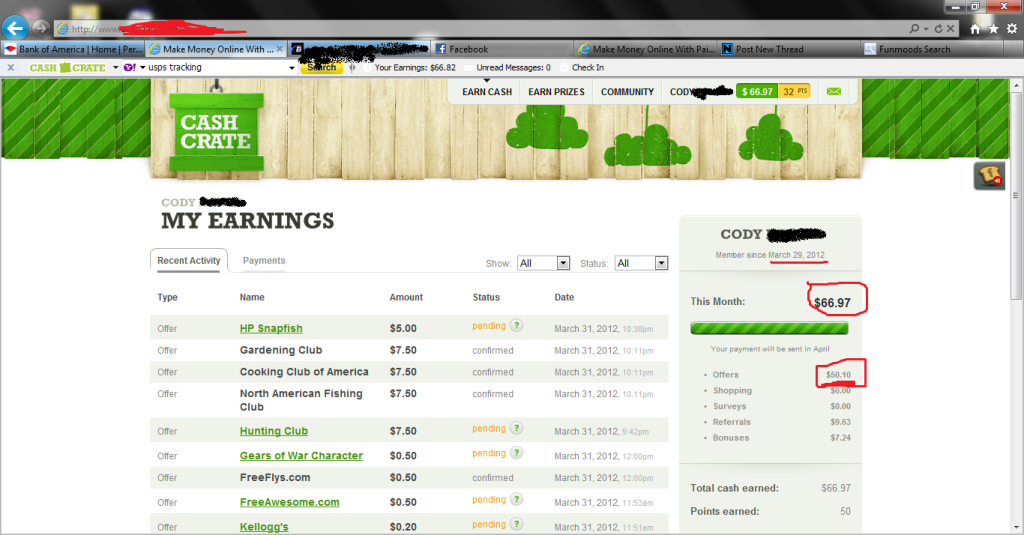
Task: Open Favorites star icon
Action: 993,29
